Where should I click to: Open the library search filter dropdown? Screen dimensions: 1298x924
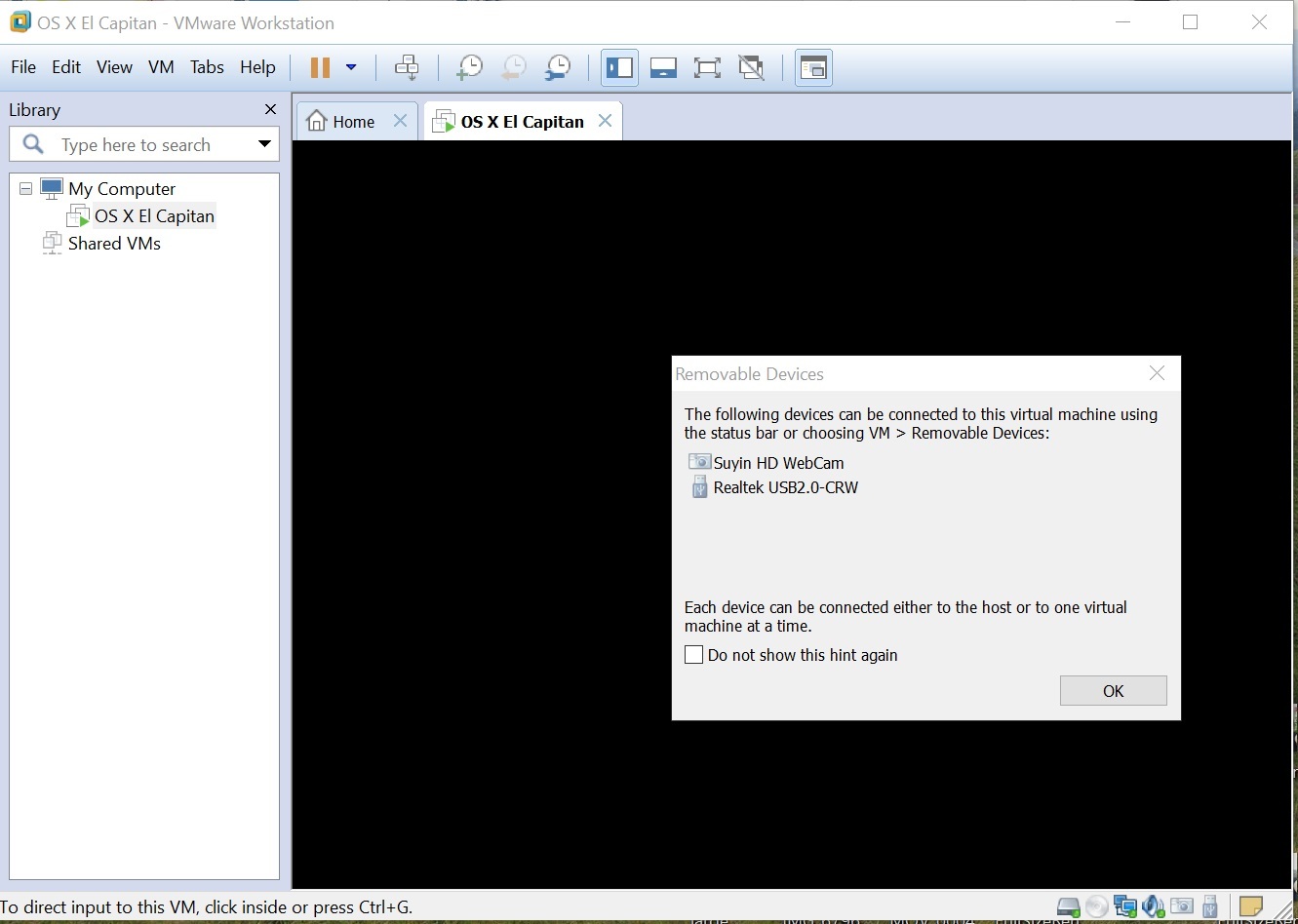[x=264, y=144]
